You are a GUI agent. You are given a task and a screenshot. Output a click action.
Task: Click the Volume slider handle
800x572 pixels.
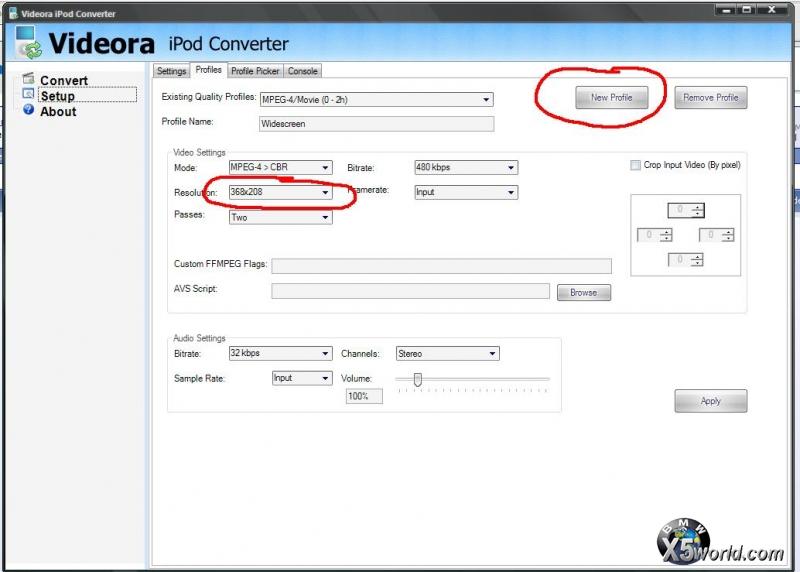click(418, 379)
